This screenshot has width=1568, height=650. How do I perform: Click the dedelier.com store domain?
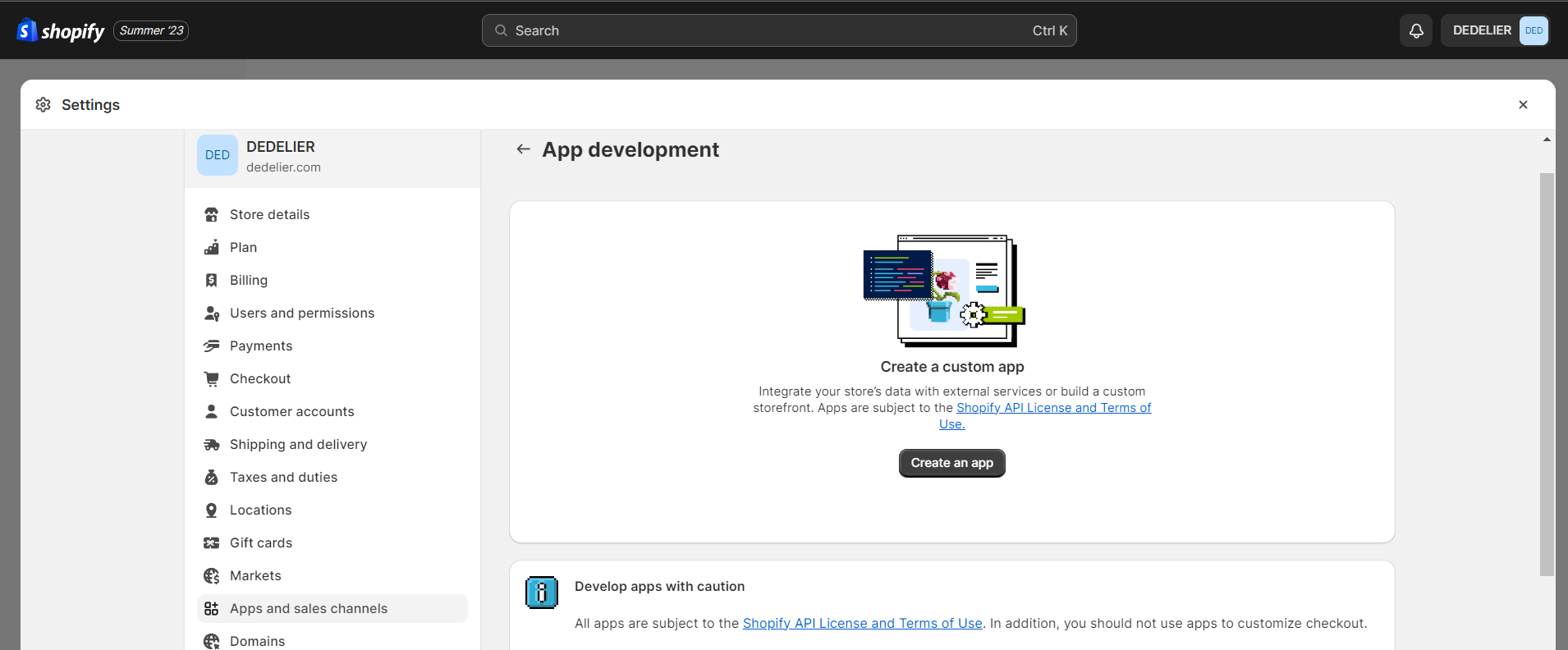click(x=283, y=167)
